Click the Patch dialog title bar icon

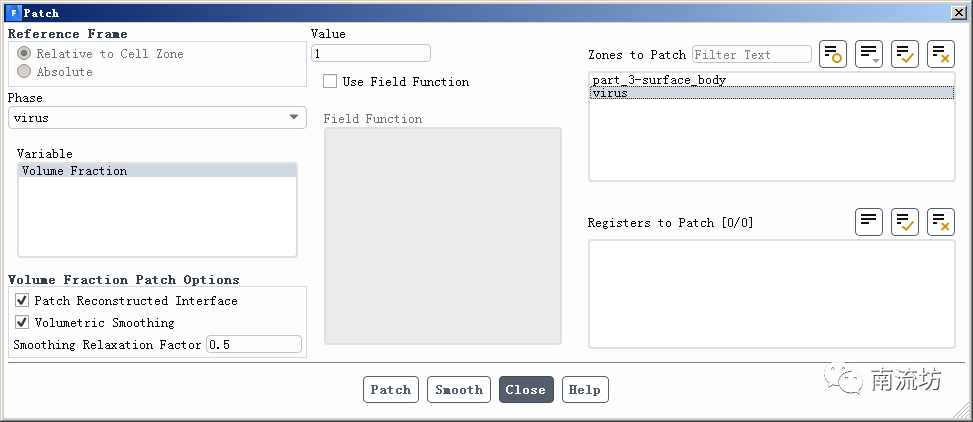[13, 13]
